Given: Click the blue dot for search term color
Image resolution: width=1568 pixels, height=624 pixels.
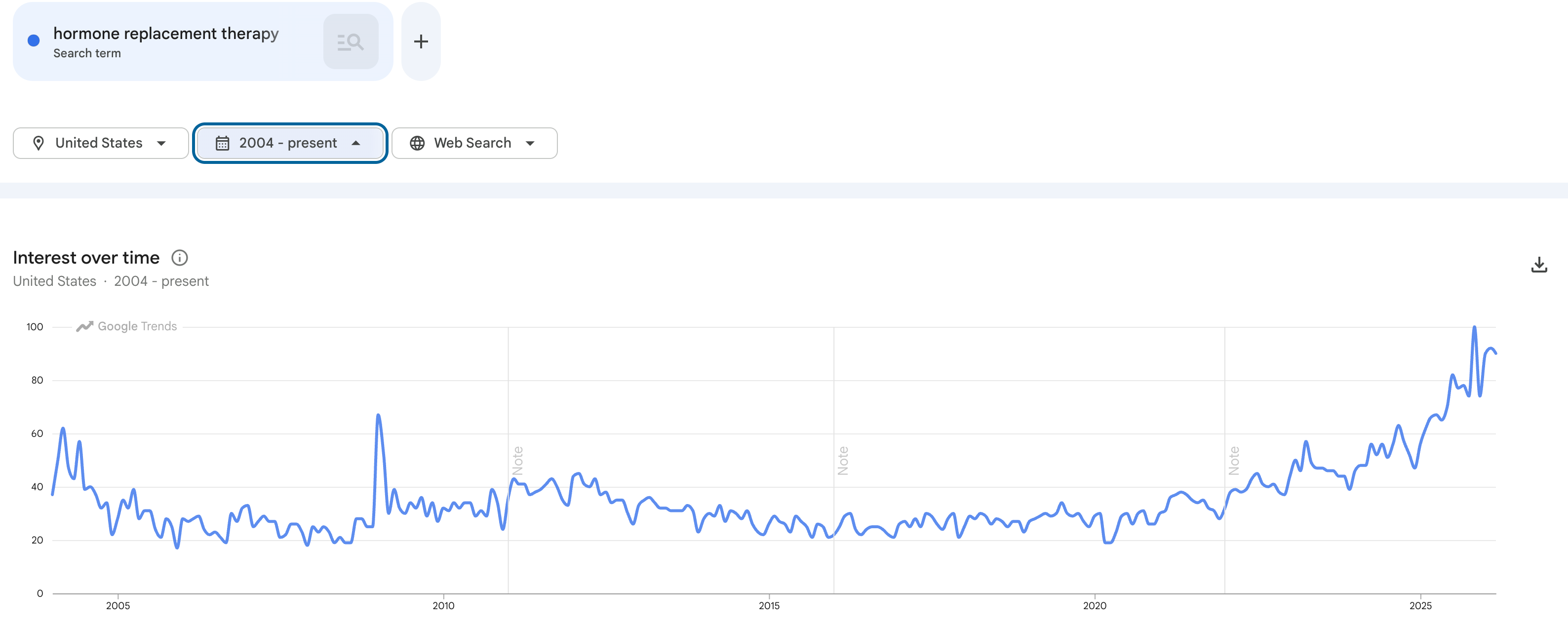Looking at the screenshot, I should (x=34, y=41).
